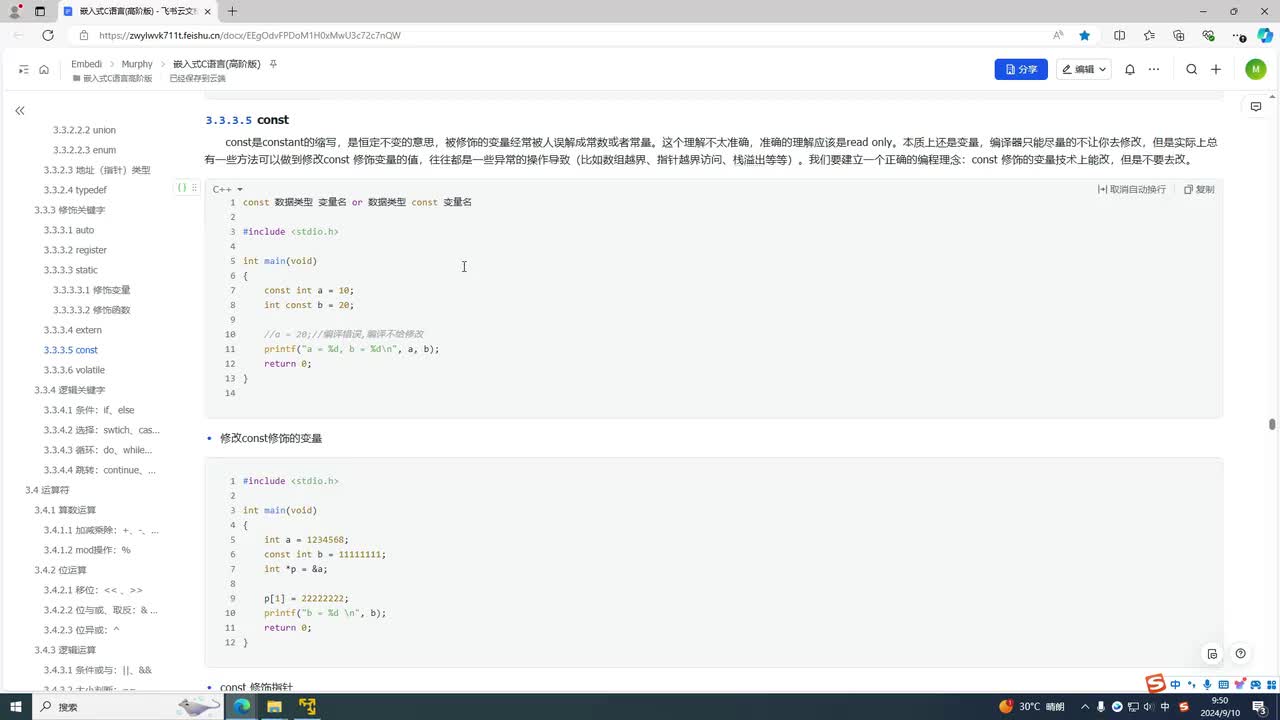Screen dimensions: 1280x720
Task: Jump to 3.3.3.4 extern outline entry
Action: pyautogui.click(x=72, y=330)
